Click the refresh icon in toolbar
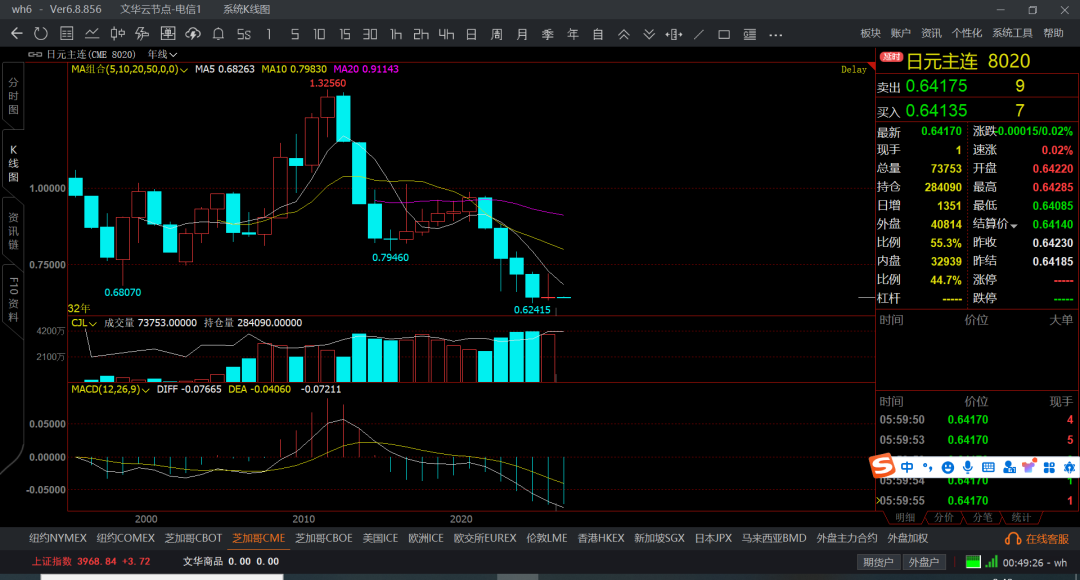Viewport: 1080px width, 580px height. pyautogui.click(x=41, y=34)
